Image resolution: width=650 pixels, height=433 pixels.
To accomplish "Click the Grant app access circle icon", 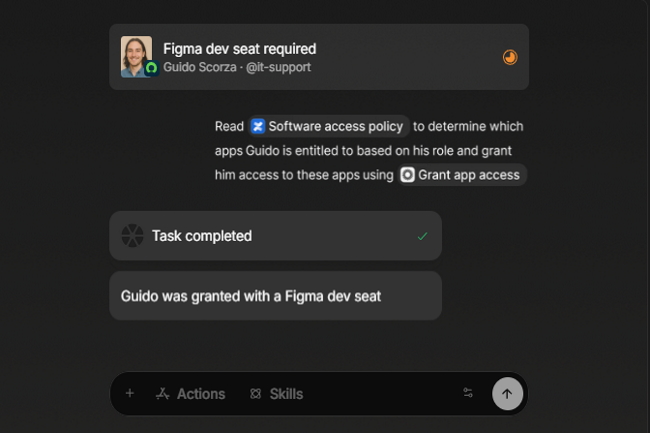I will [407, 175].
